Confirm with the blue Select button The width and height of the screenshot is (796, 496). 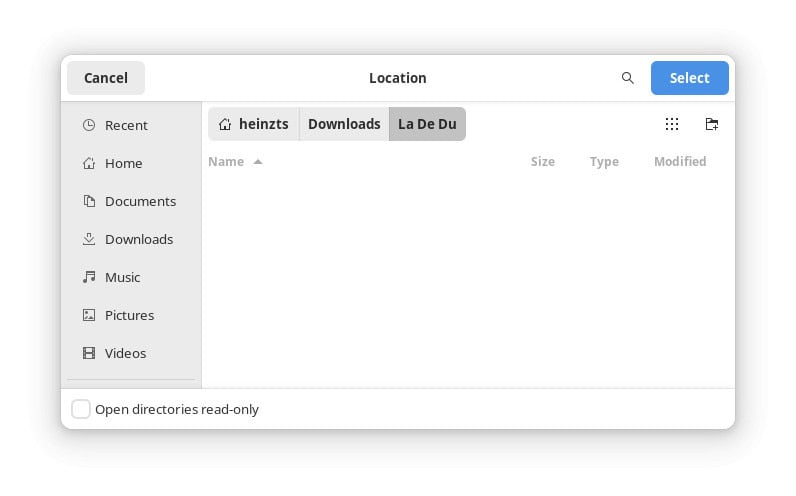click(689, 78)
